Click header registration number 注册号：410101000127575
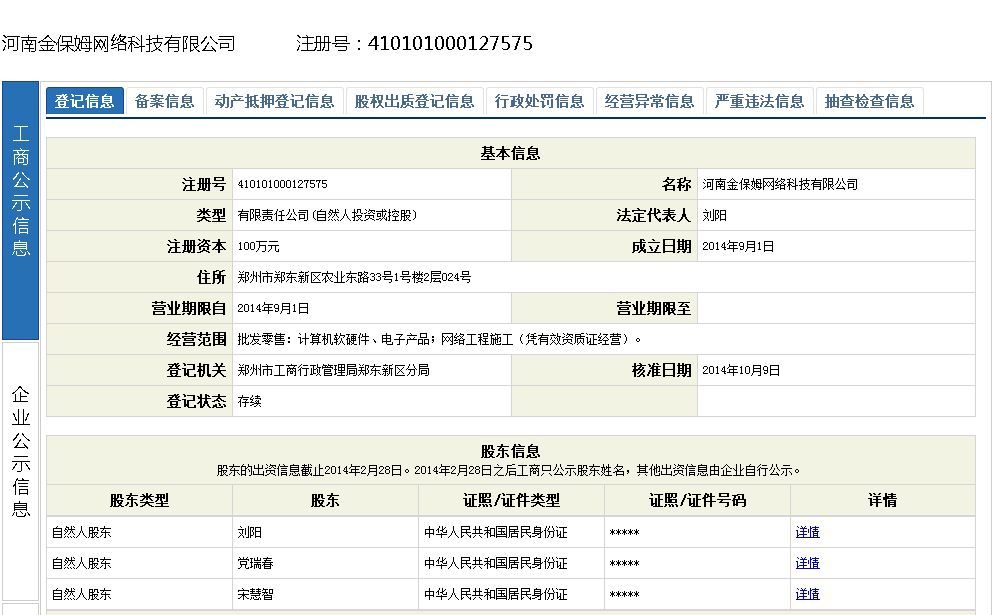The height and width of the screenshot is (615, 996). 414,44
